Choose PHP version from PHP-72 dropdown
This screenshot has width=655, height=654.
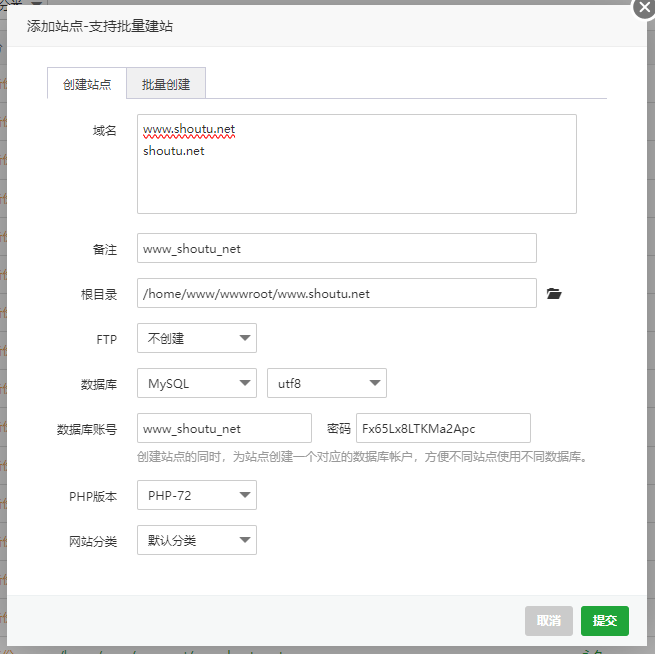click(197, 495)
